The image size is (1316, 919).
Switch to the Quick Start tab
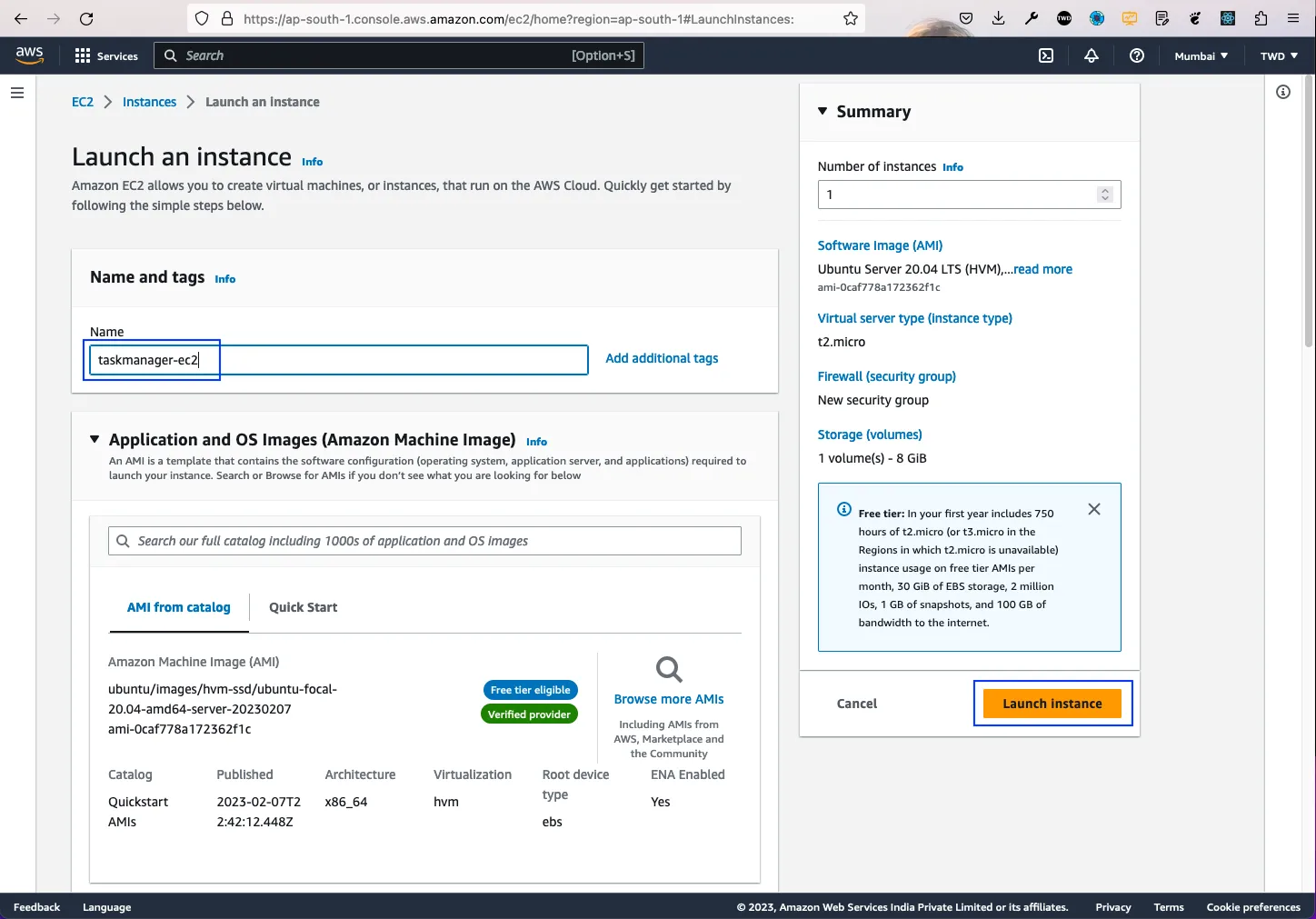click(304, 607)
